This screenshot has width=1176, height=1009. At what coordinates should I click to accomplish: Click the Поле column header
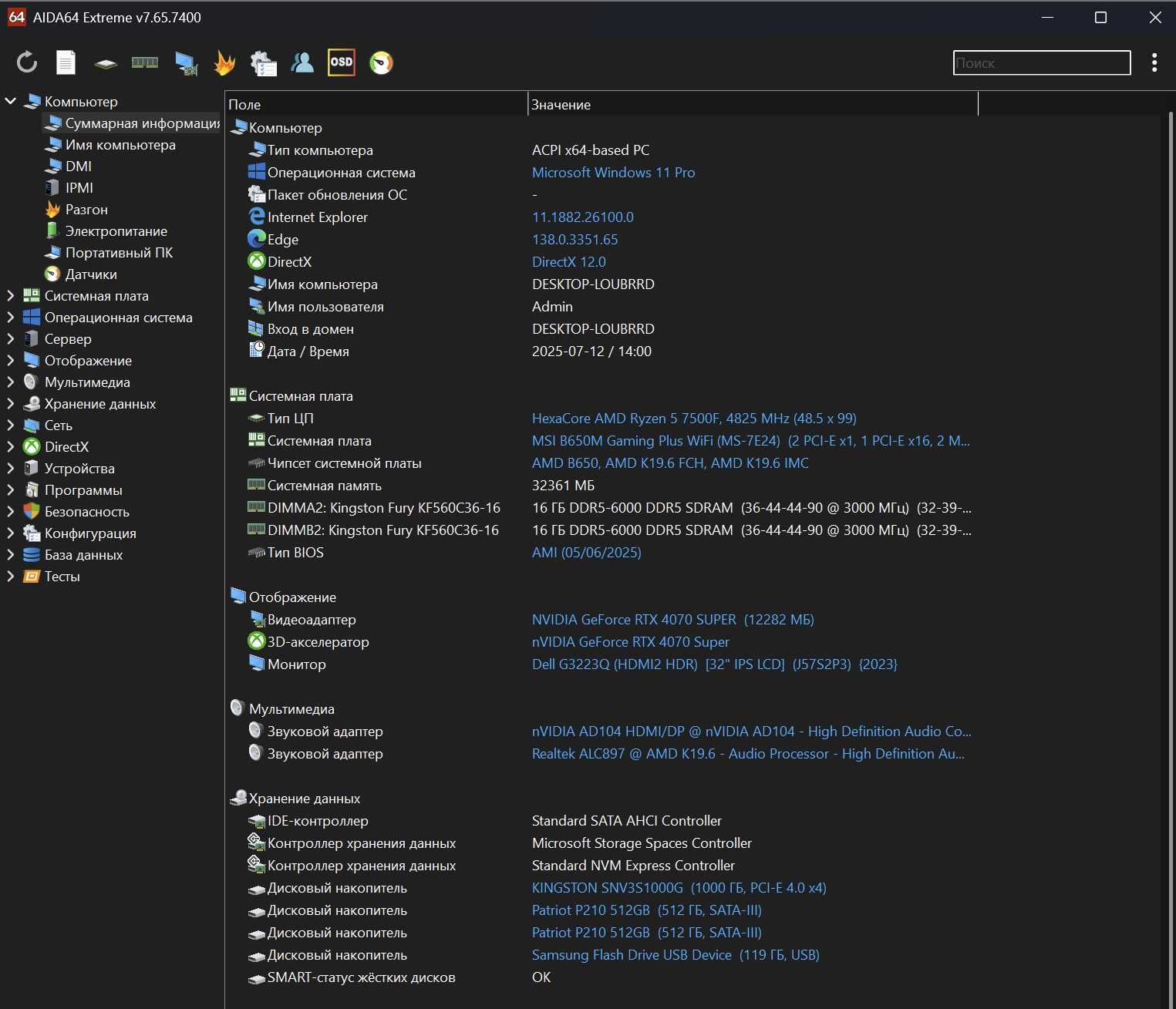click(x=376, y=105)
